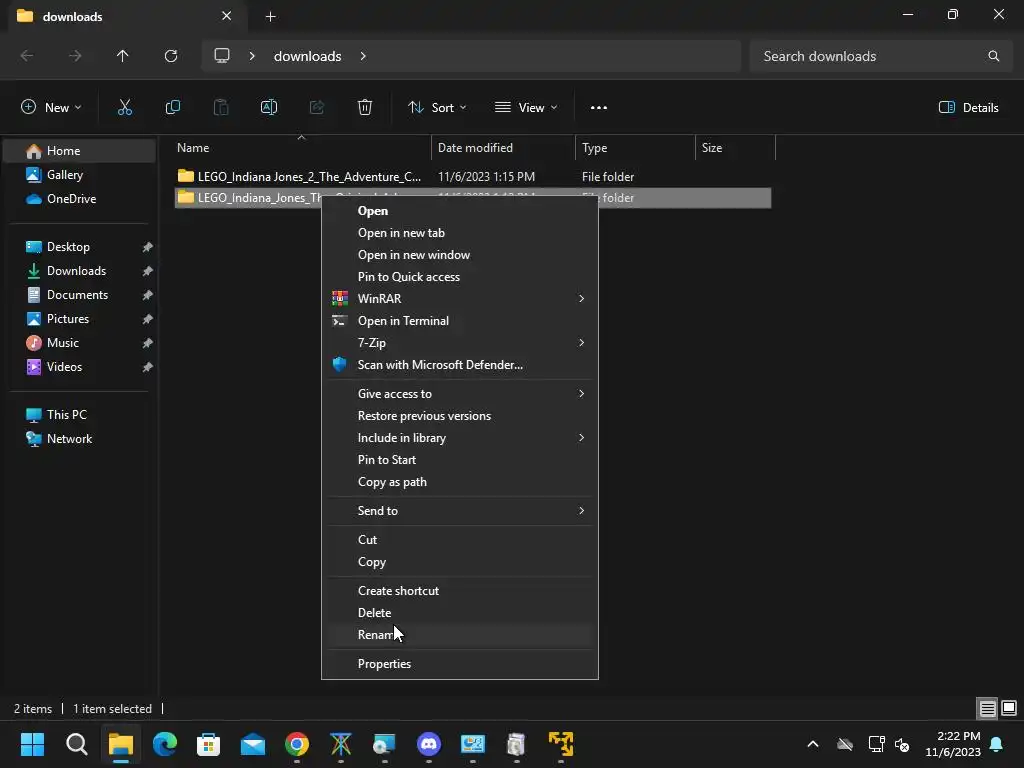Sort by Date modified column header
Screen dimensions: 1024x768
(503, 148)
